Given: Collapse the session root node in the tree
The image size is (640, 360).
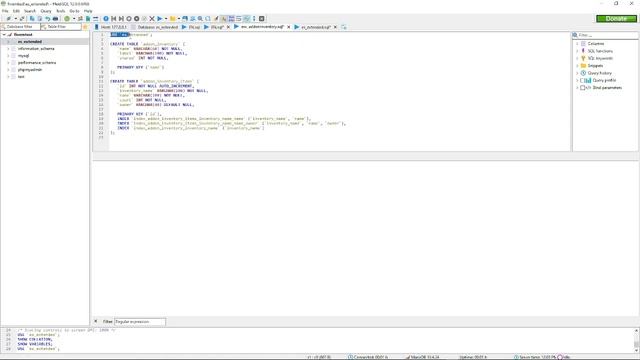Looking at the screenshot, I should coord(4,35).
